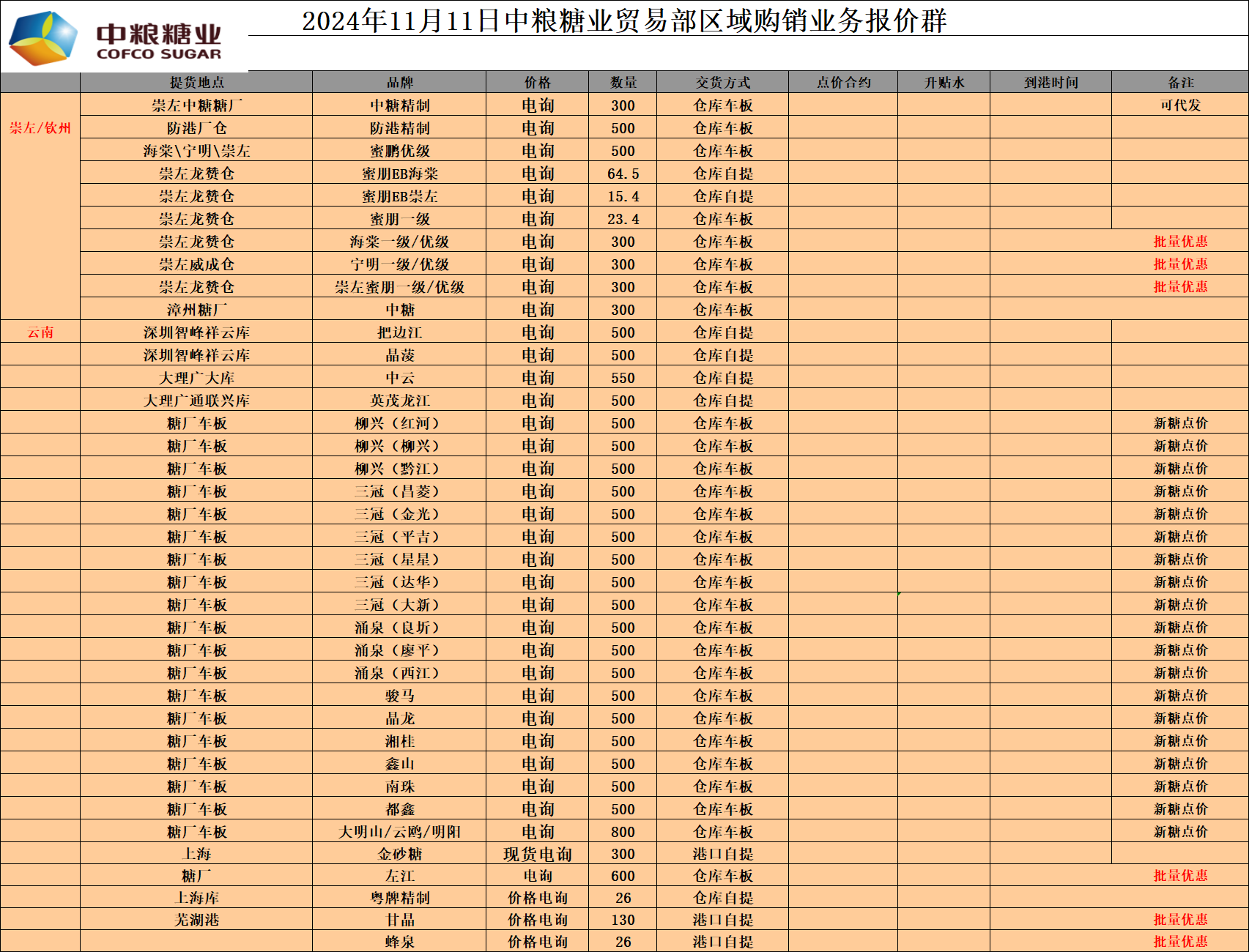Select the 湧泉（西江） brand cell
This screenshot has height=952, width=1249.
tap(399, 673)
